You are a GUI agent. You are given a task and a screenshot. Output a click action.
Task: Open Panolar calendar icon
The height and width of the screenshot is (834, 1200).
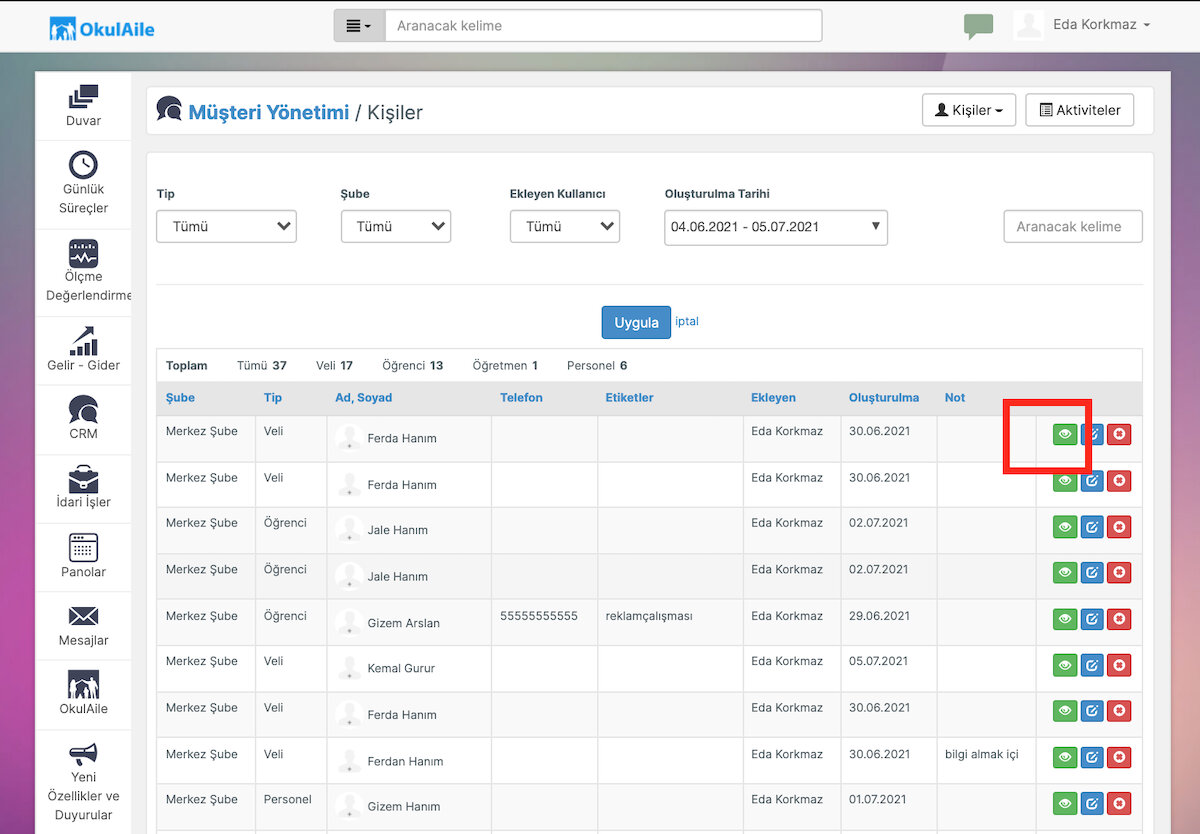pos(83,547)
